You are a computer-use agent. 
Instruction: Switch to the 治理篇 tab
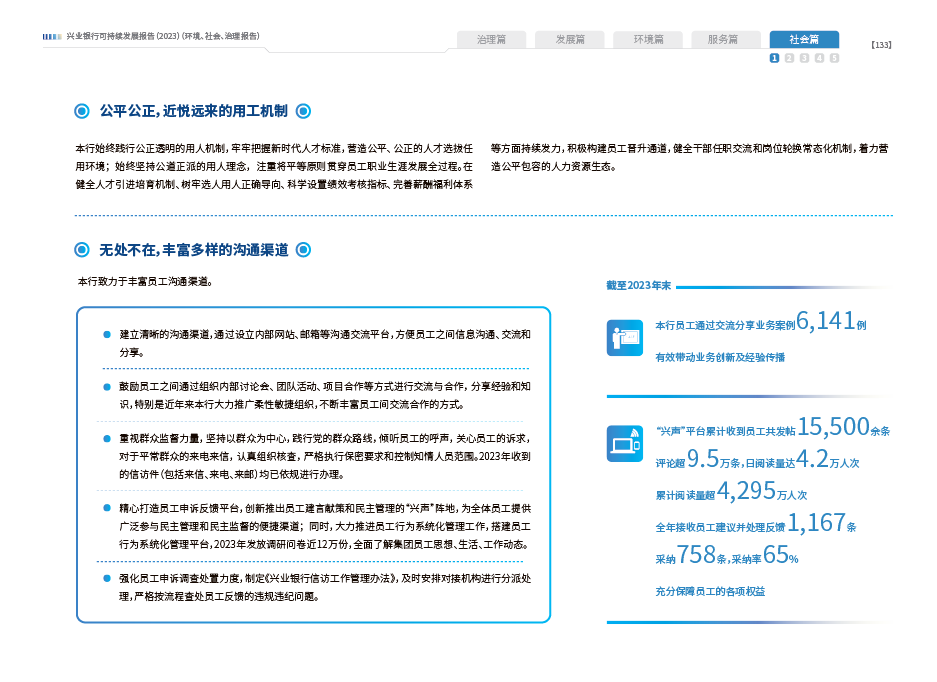tap(491, 40)
